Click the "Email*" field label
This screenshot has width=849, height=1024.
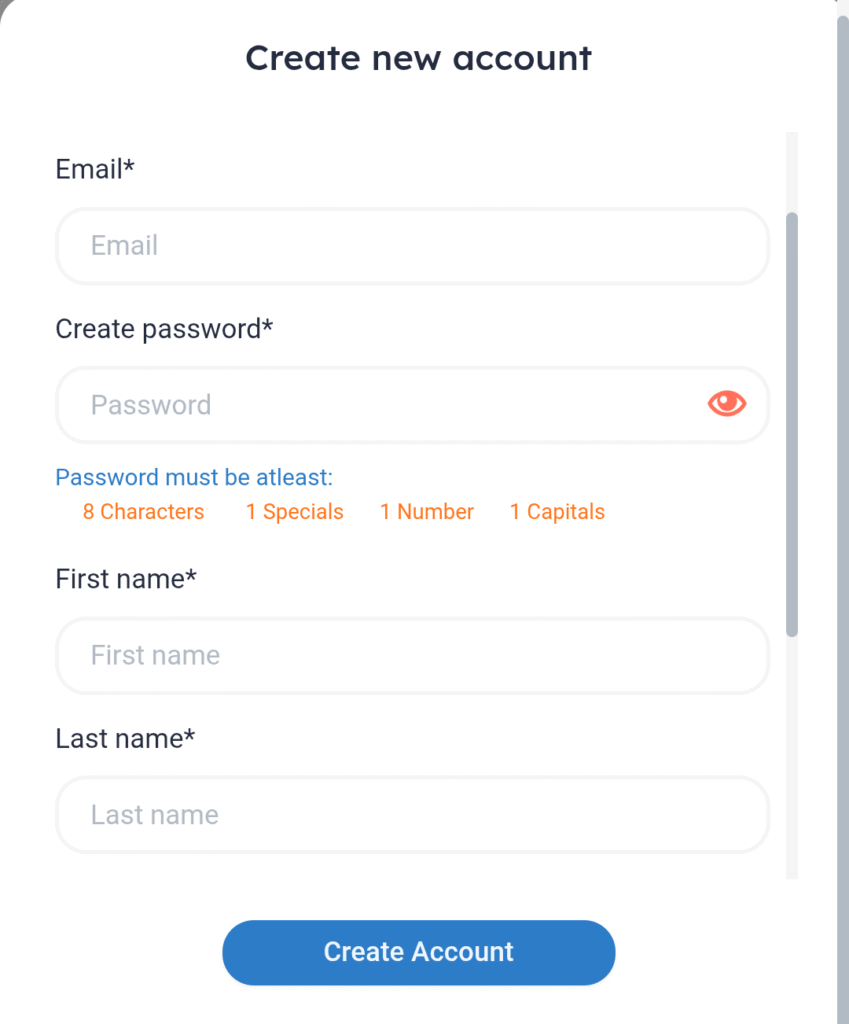[95, 169]
